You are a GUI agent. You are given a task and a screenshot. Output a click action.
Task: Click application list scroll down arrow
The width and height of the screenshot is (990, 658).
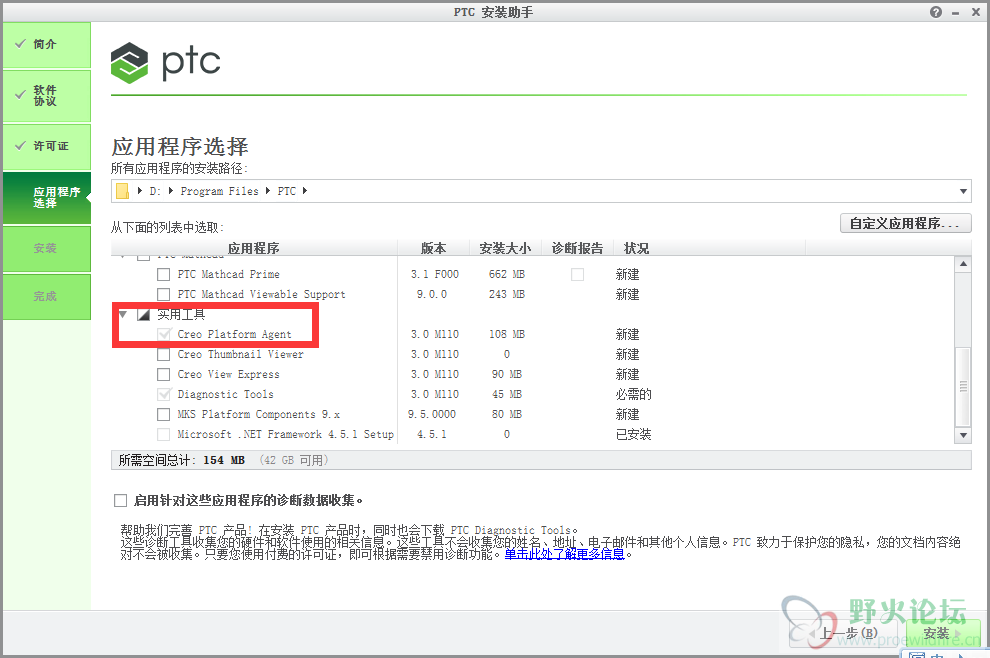tap(963, 435)
